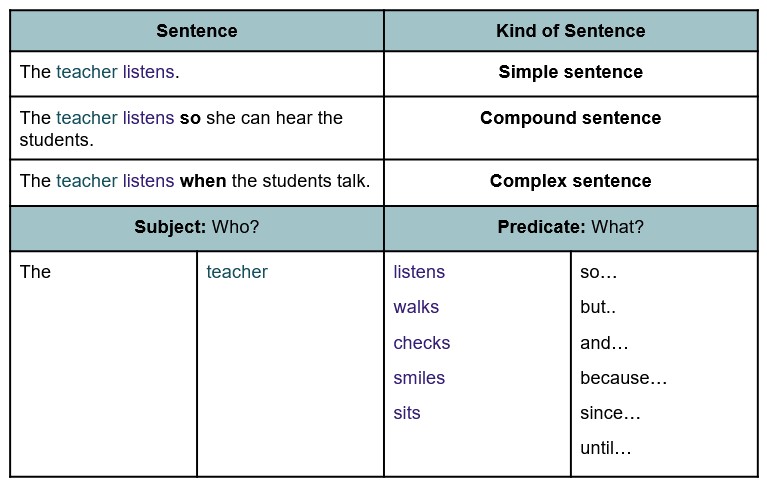Image resolution: width=767 pixels, height=483 pixels.
Task: Select the verb "smiles" in the predicate list
Action: [419, 378]
